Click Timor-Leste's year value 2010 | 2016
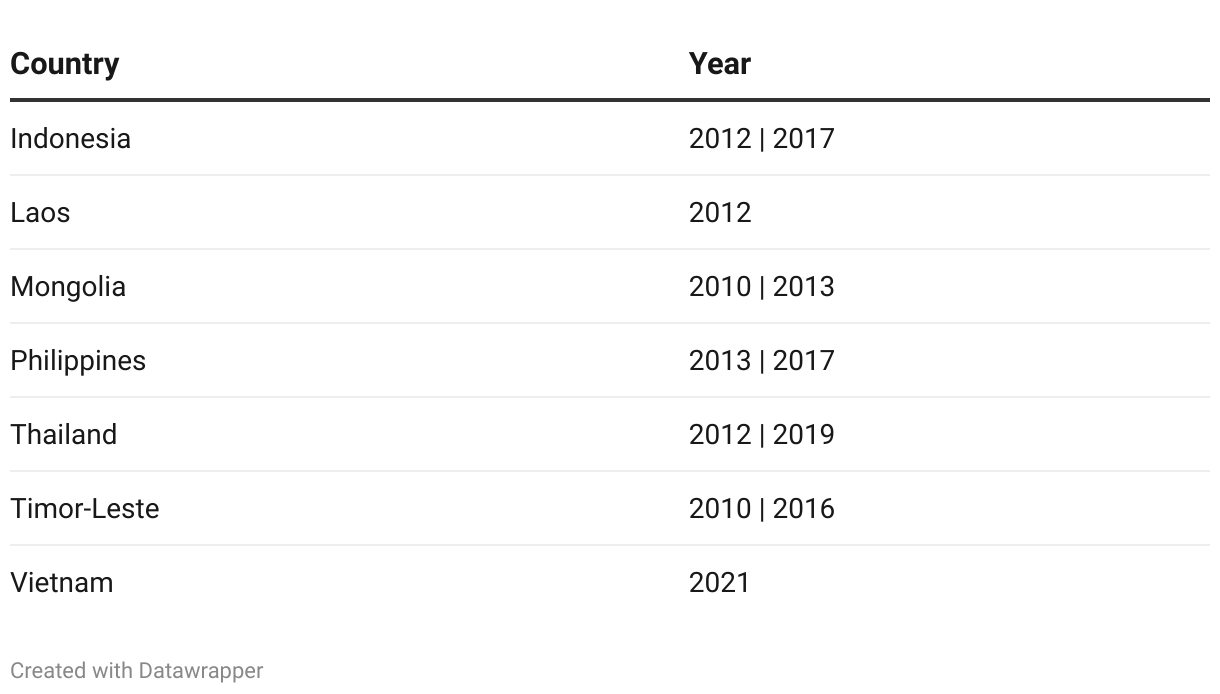The image size is (1220, 694). [762, 508]
